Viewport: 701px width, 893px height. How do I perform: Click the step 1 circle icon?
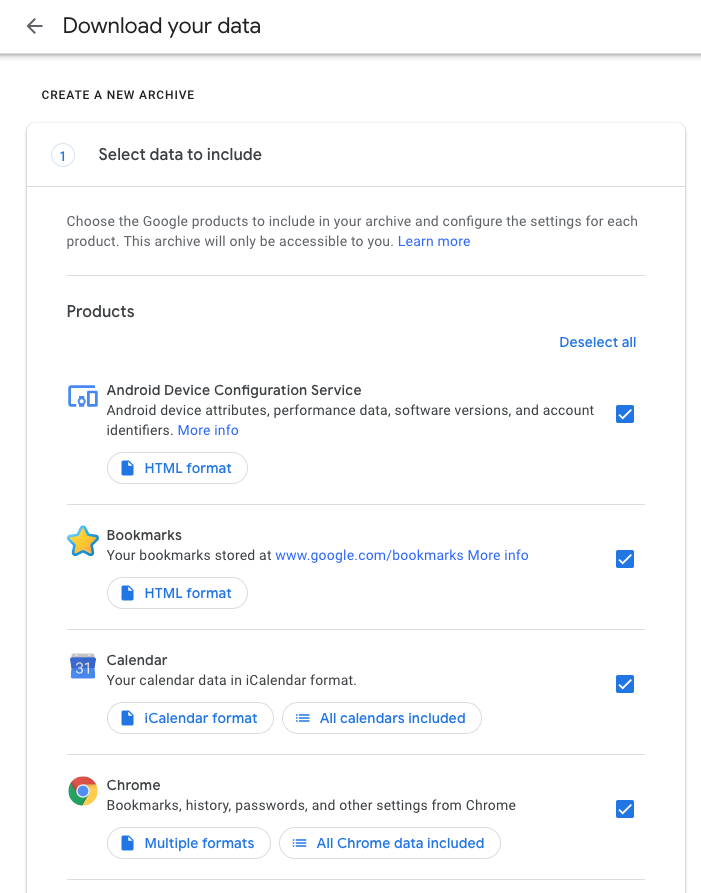click(x=62, y=155)
